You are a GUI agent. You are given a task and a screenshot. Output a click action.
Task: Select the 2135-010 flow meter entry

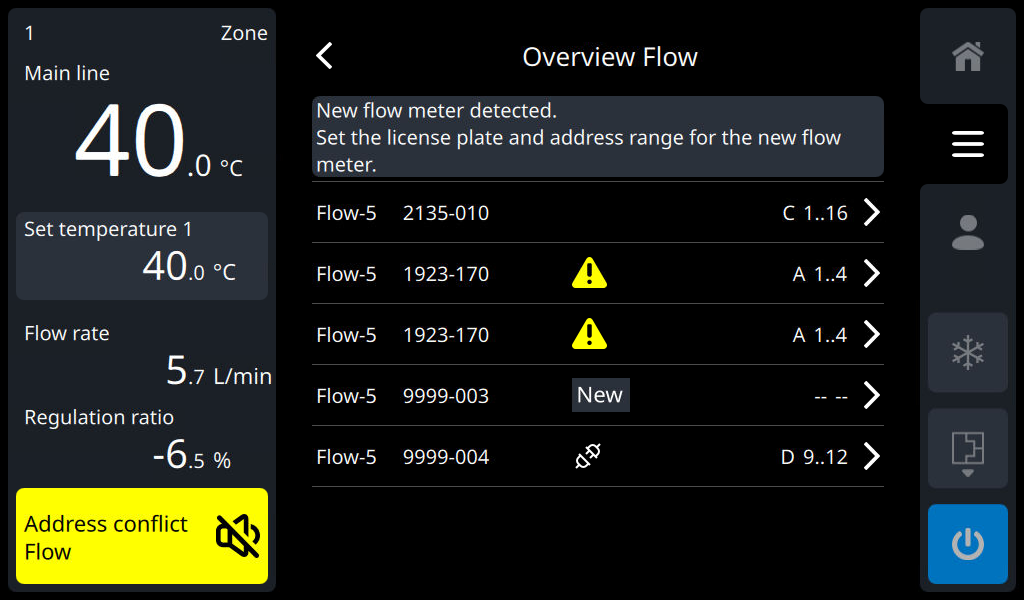[446, 212]
